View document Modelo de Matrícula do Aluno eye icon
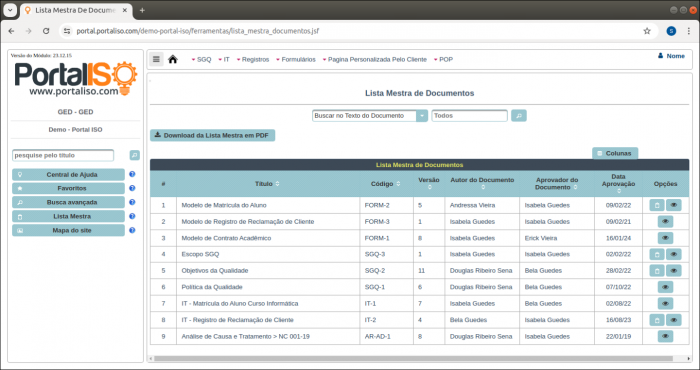 tap(674, 205)
